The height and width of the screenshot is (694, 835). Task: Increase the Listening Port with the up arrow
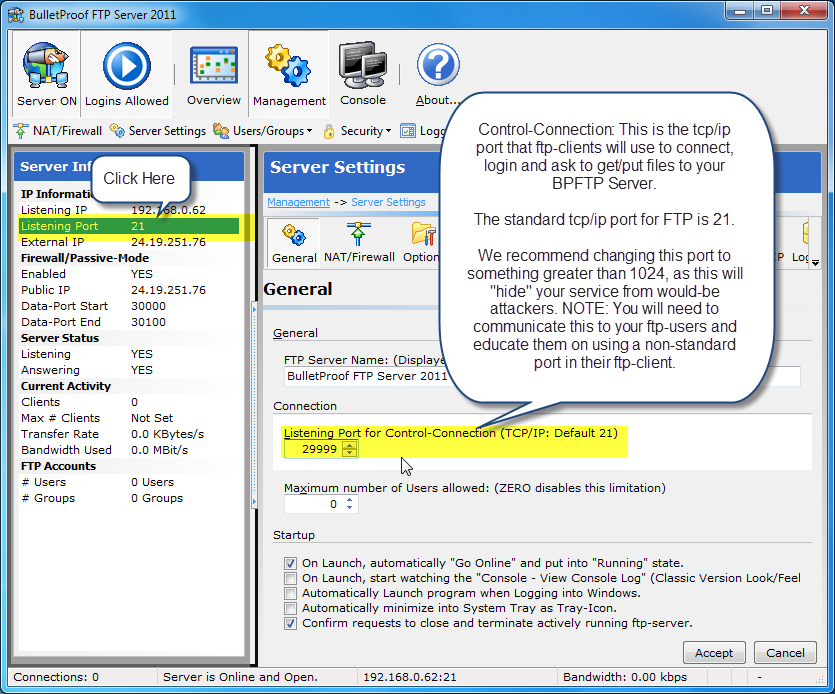[349, 445]
